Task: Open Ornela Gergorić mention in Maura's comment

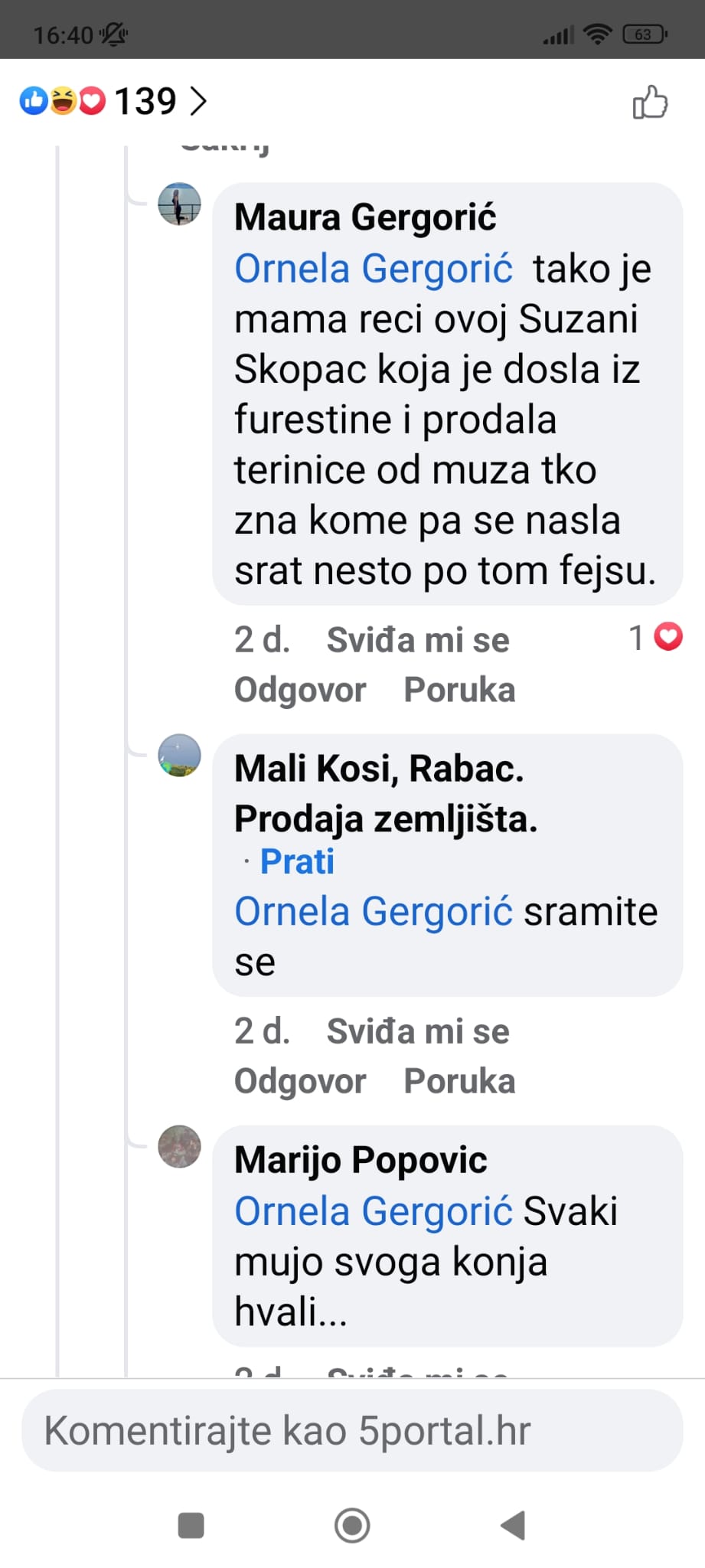Action: point(373,269)
